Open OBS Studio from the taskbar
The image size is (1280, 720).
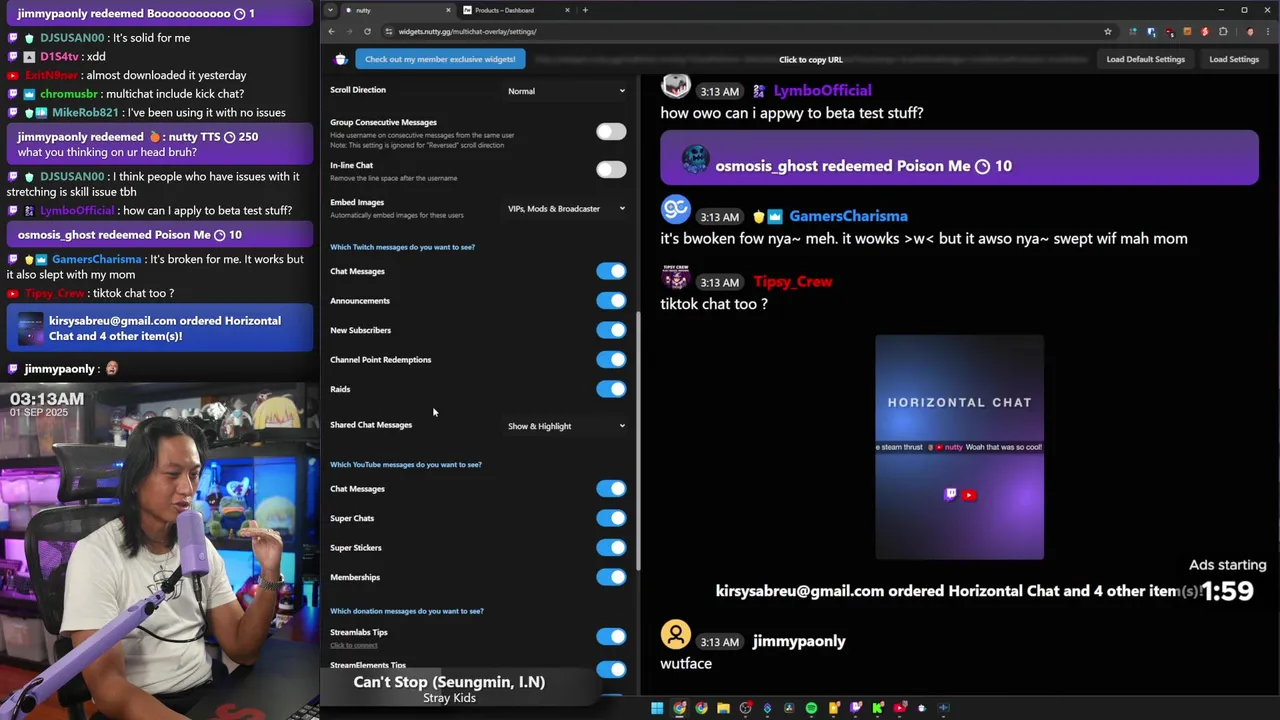click(745, 708)
